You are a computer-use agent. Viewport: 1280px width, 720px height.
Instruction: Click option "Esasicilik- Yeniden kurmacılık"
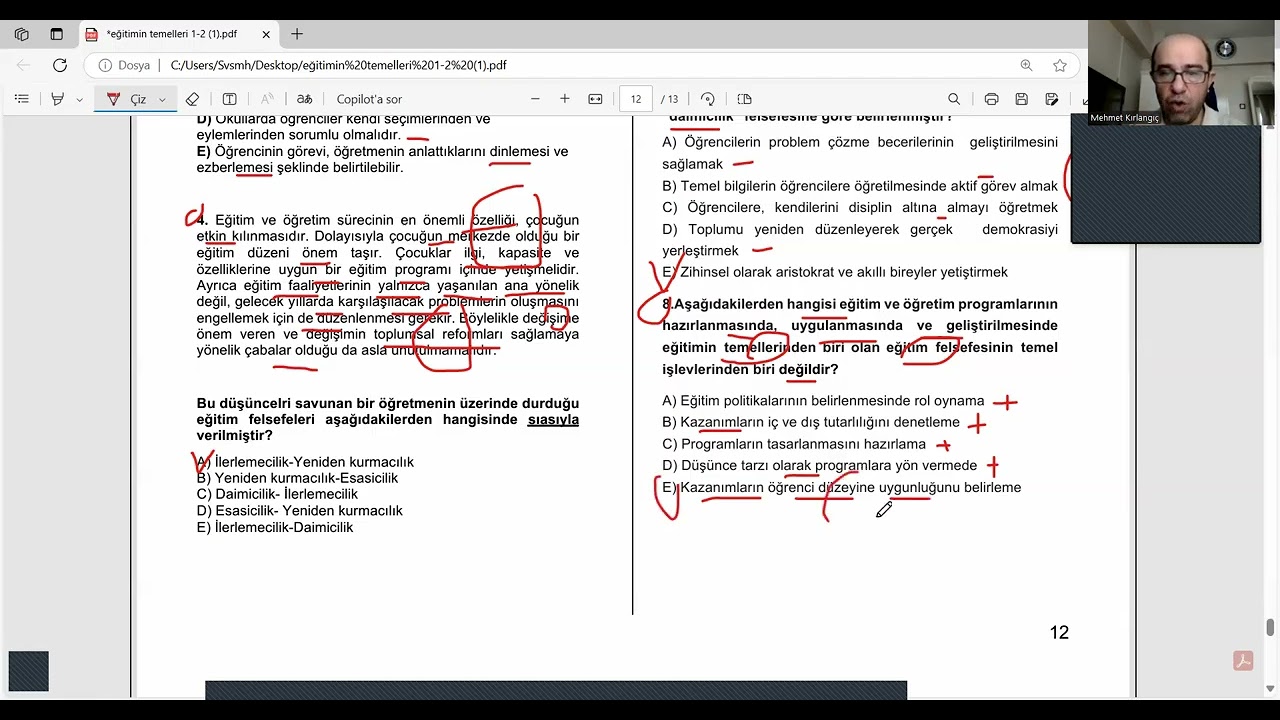309,510
